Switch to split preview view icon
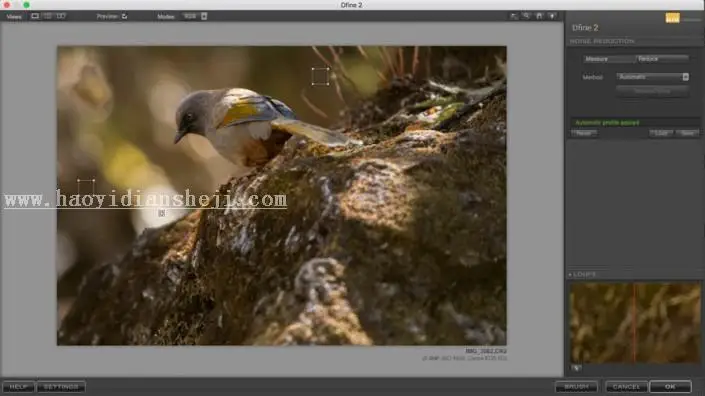 coord(48,16)
